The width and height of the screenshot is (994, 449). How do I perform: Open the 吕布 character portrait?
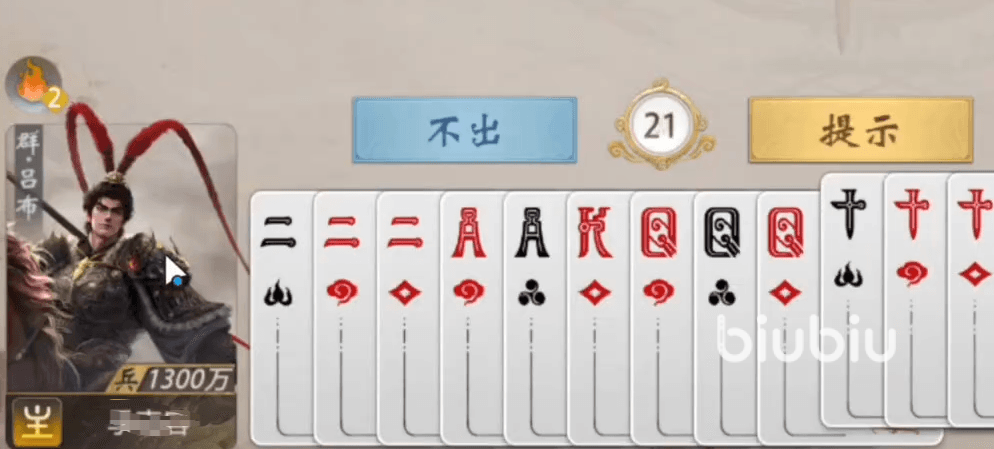pyautogui.click(x=120, y=260)
